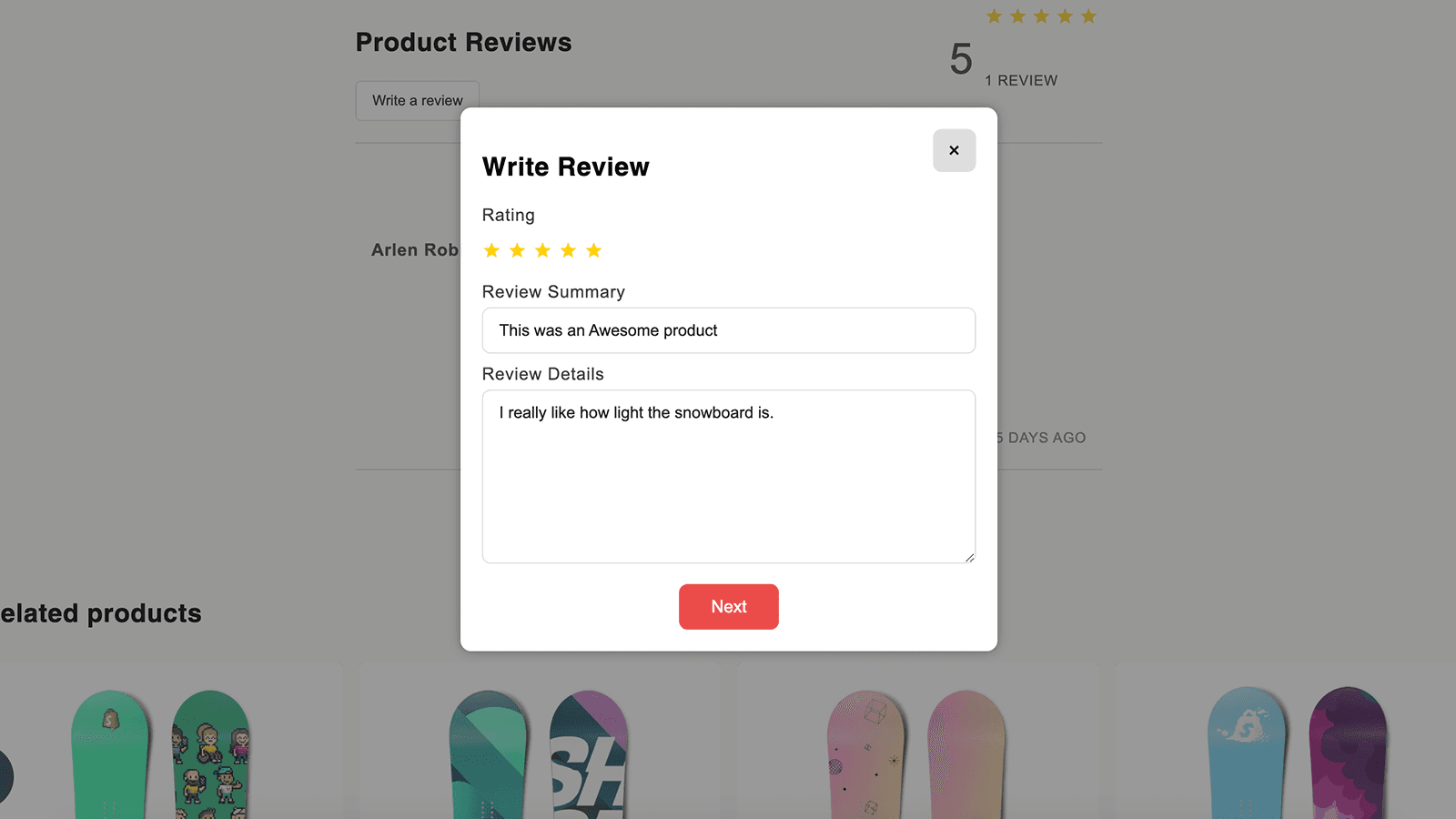This screenshot has width=1456, height=819.
Task: Set rating to five stars
Action: coord(593,250)
